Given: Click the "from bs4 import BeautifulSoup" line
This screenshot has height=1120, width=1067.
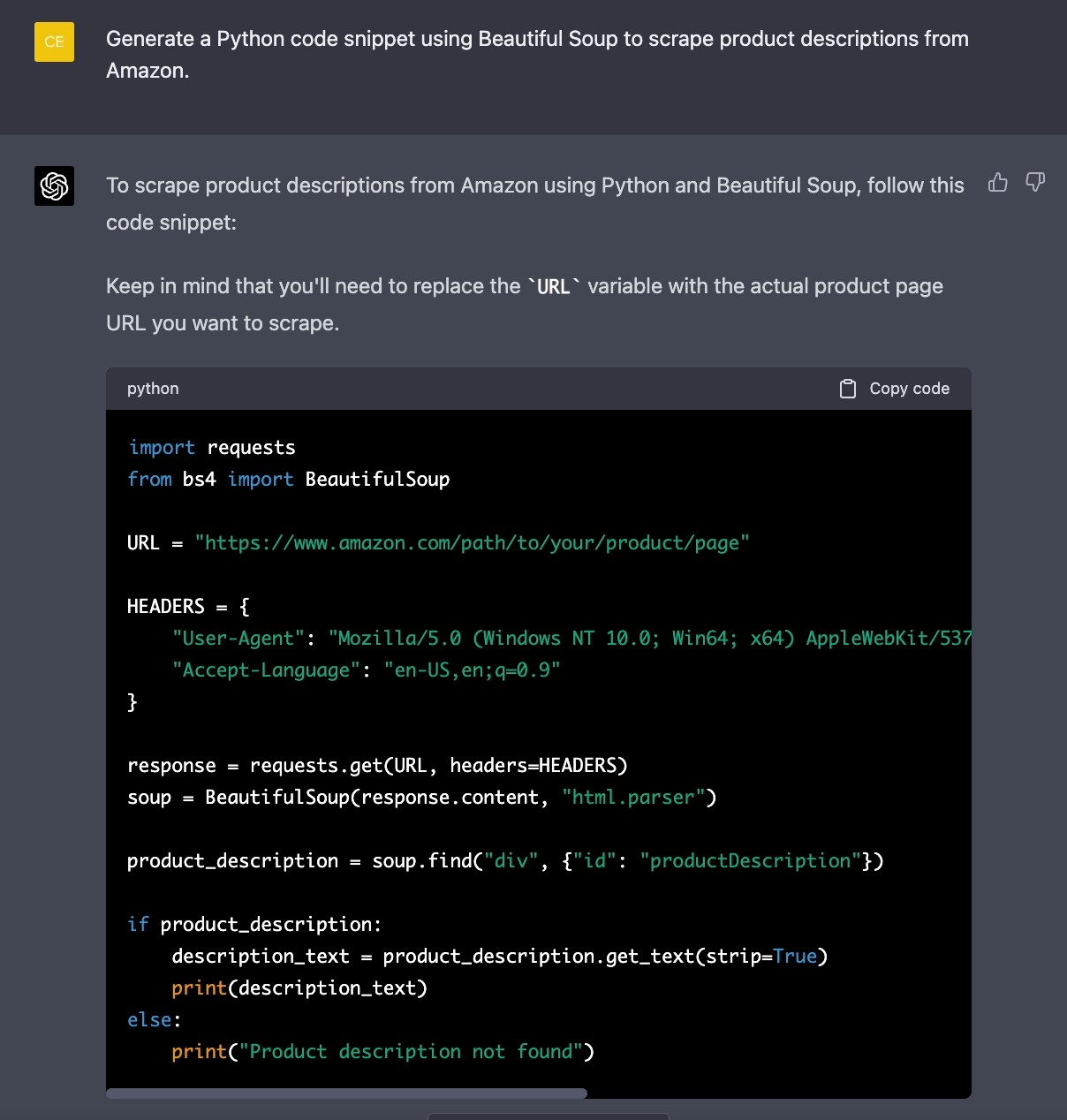Looking at the screenshot, I should point(289,480).
